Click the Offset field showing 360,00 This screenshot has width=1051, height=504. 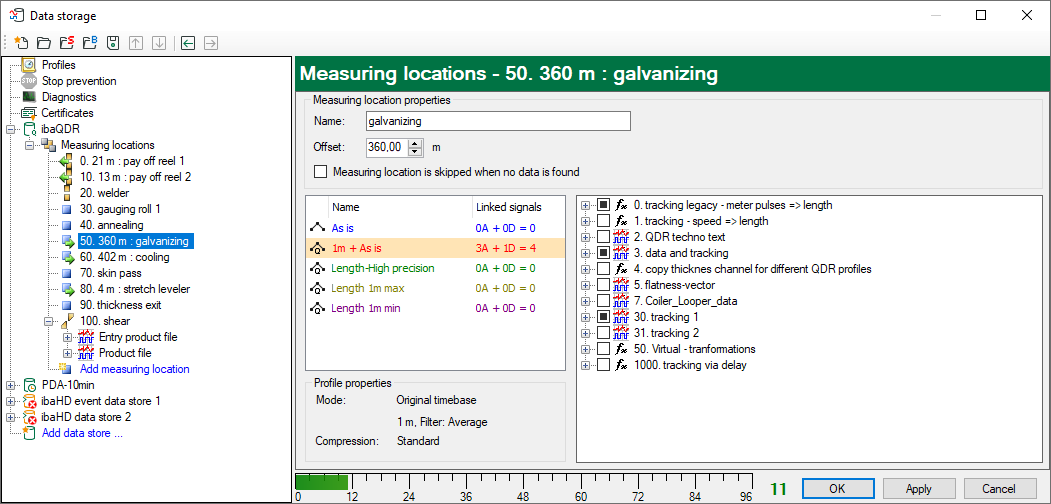click(x=388, y=147)
